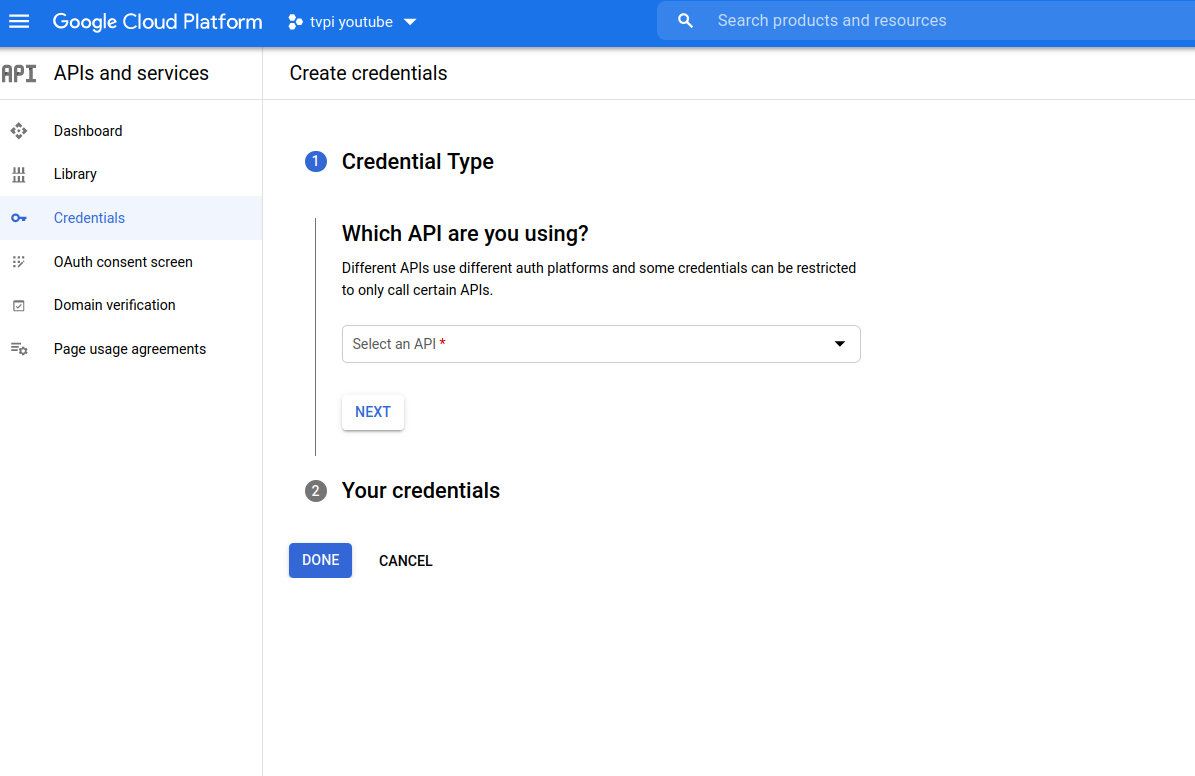Select step 2 Your credentials heading
This screenshot has height=776, width=1195.
(x=420, y=491)
